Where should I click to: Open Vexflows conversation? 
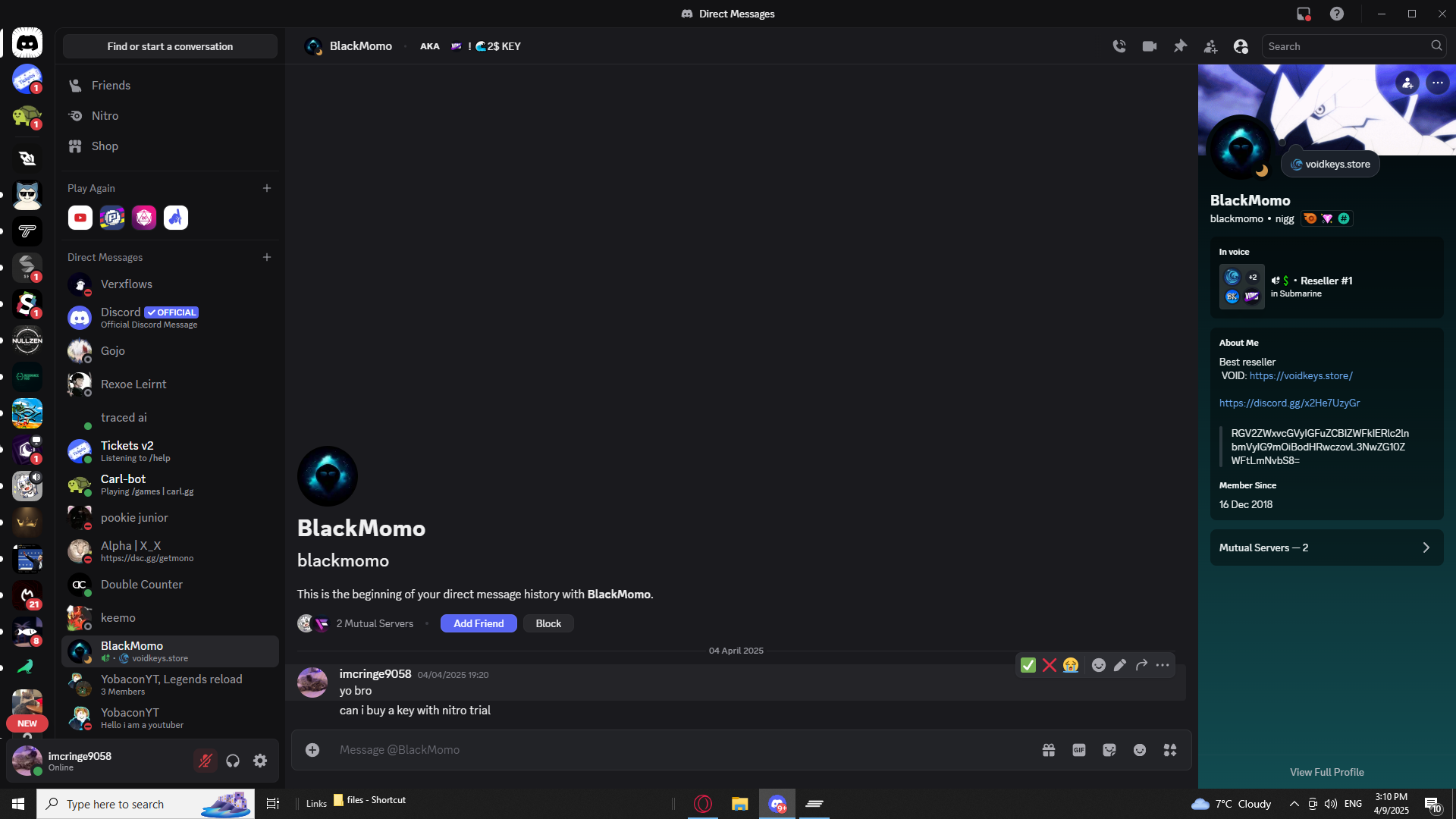tap(170, 284)
